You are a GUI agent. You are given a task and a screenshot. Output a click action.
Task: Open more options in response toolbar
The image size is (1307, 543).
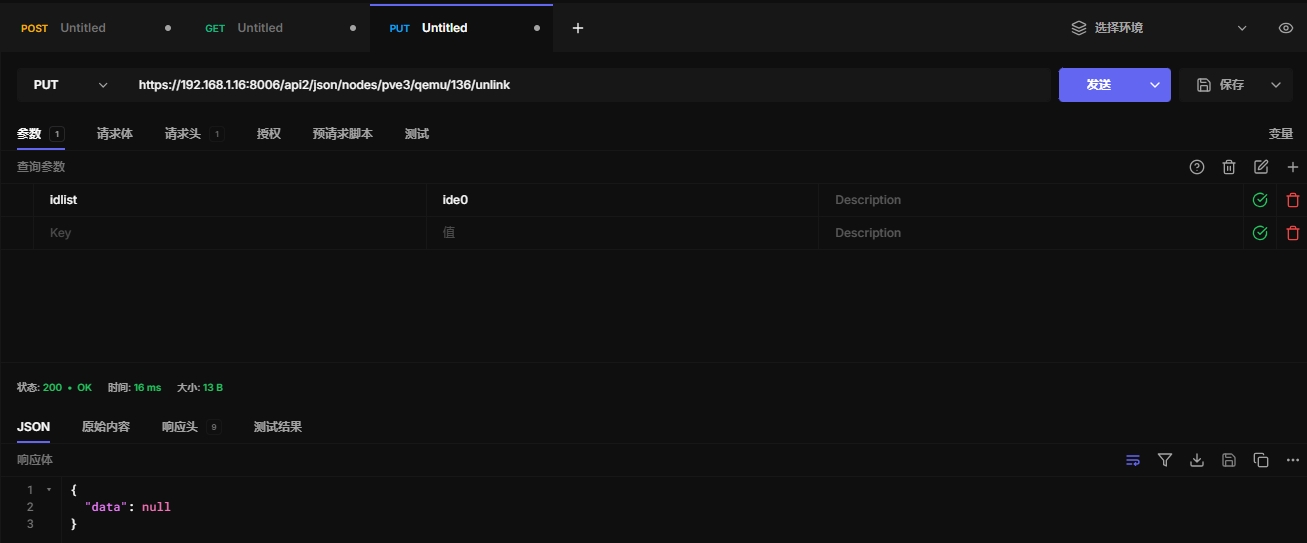1292,460
